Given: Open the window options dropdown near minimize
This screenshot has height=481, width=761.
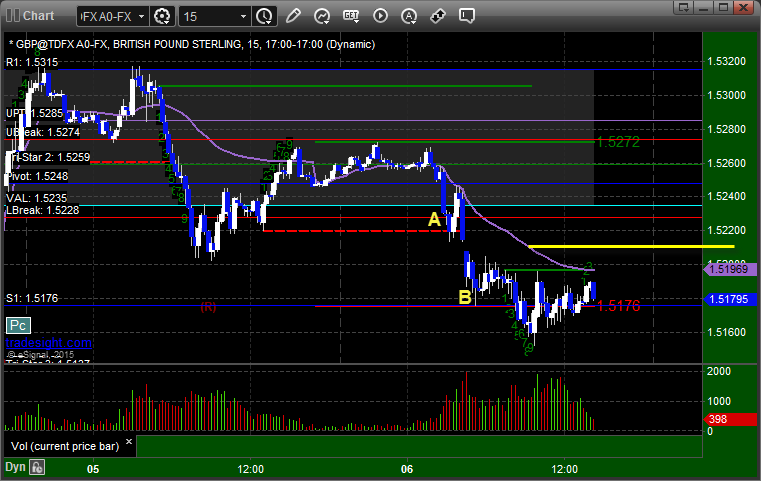Looking at the screenshot, I should tap(684, 7).
